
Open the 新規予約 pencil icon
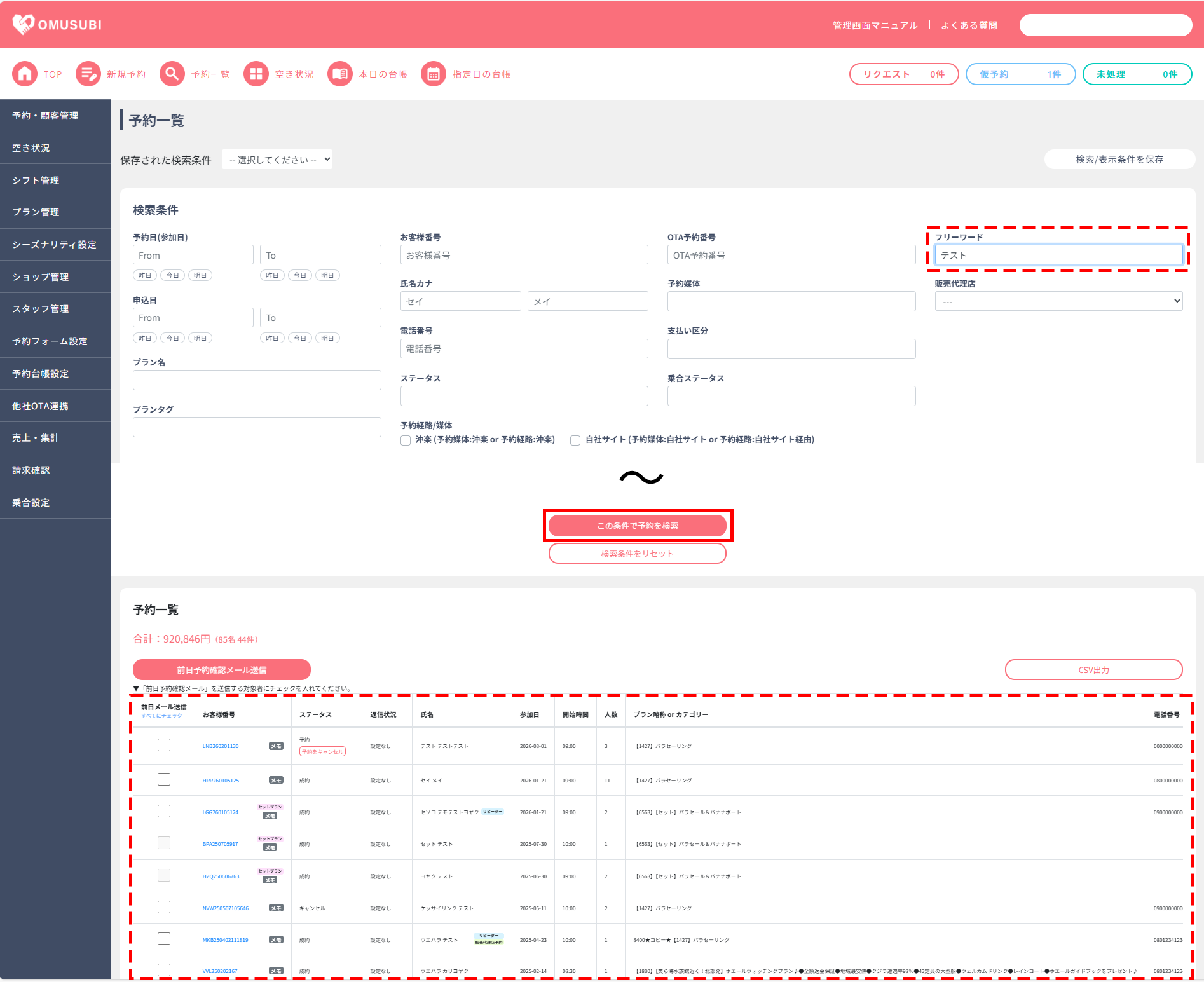(88, 74)
